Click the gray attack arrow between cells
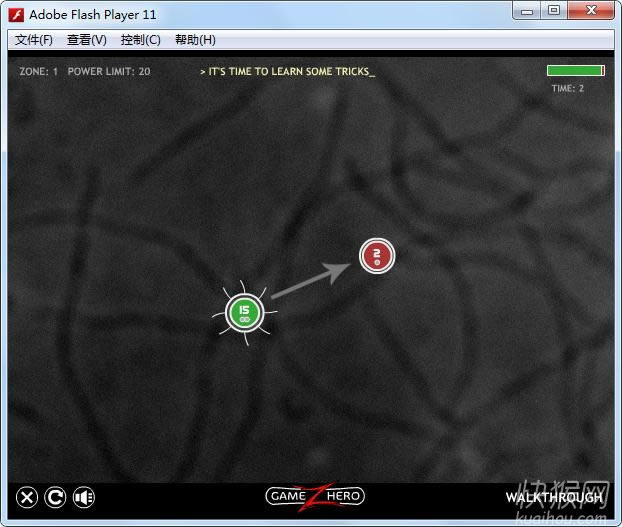Image resolution: width=622 pixels, height=527 pixels. 310,282
